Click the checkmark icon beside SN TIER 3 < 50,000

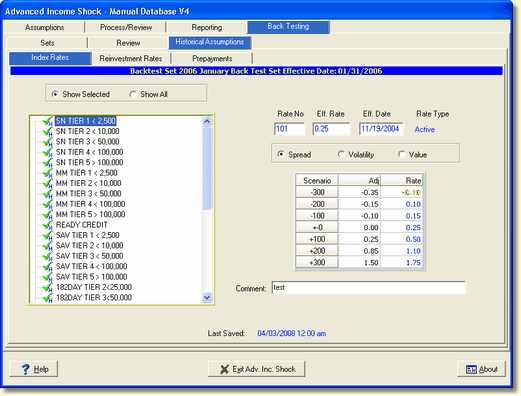(48, 142)
